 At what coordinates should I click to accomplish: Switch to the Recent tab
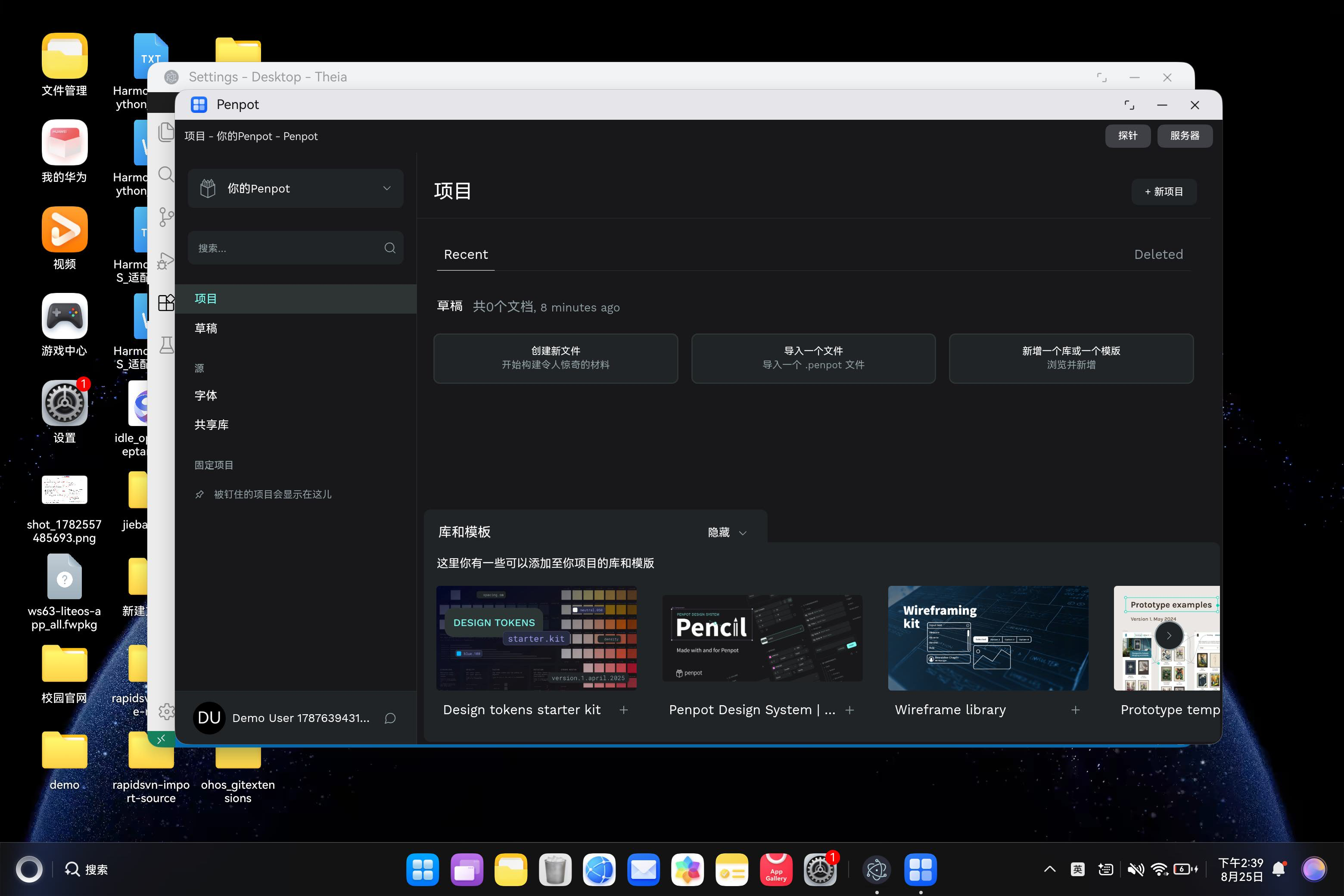point(466,254)
